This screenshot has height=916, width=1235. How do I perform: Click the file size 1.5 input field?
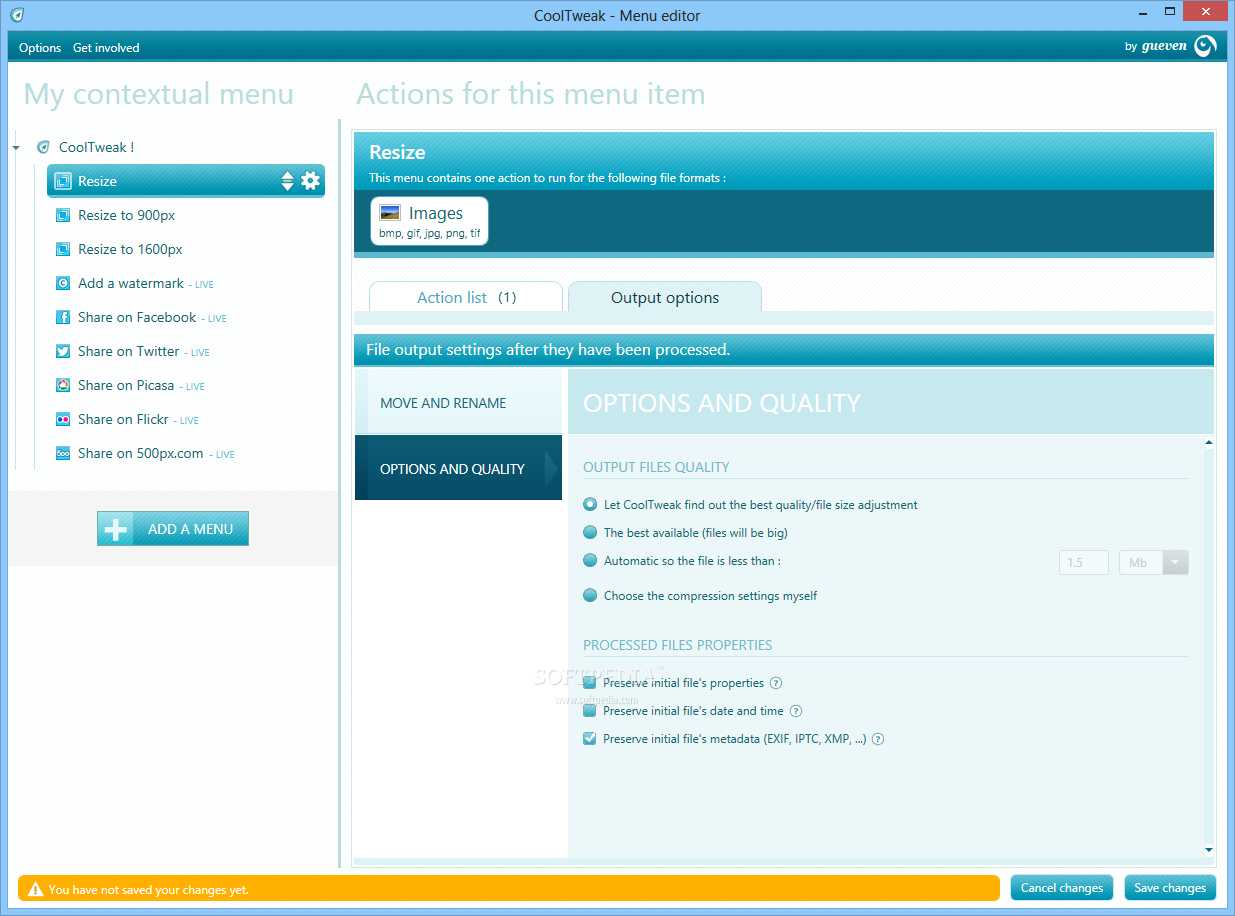pos(1084,562)
